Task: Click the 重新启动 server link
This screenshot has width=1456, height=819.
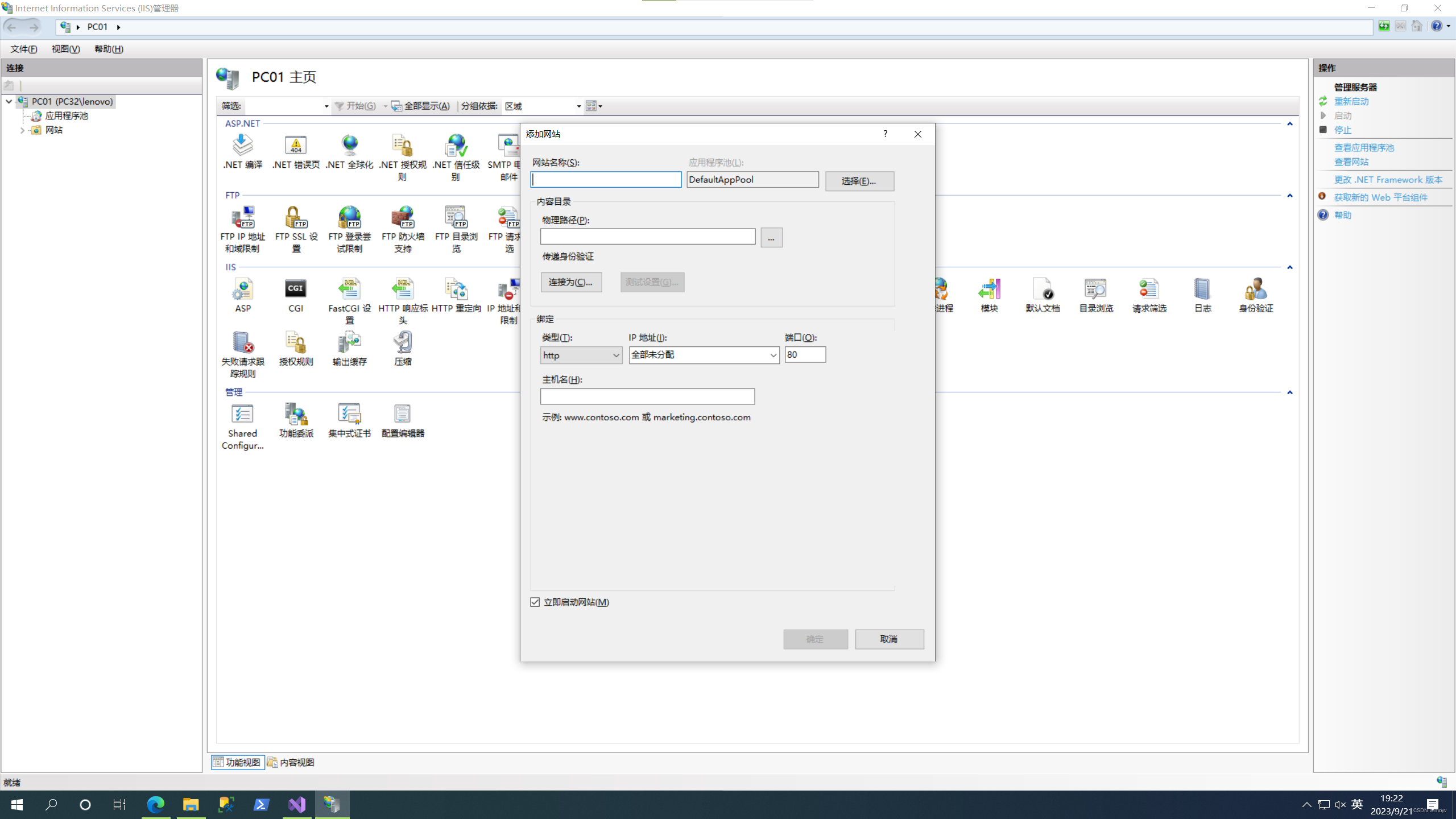Action: point(1351,101)
